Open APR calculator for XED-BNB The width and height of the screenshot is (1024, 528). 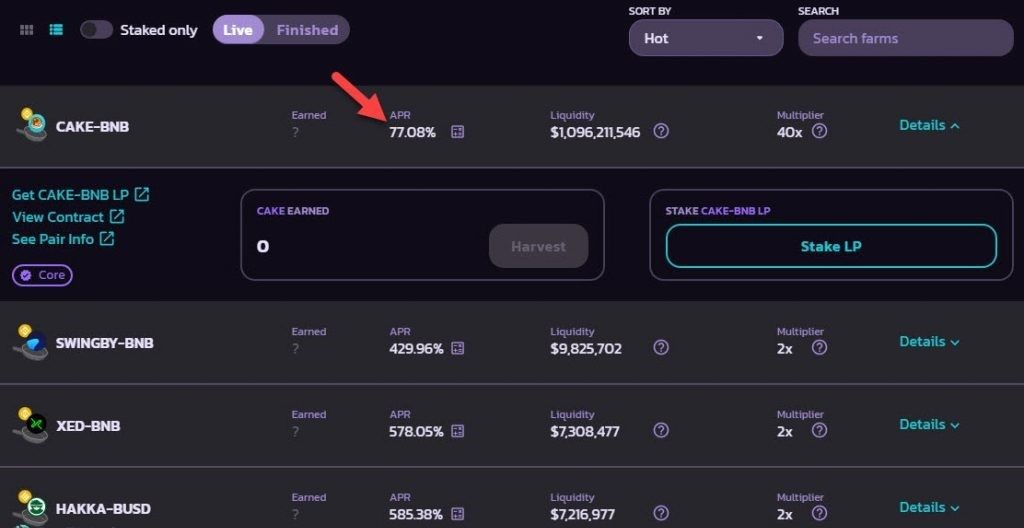(x=458, y=431)
